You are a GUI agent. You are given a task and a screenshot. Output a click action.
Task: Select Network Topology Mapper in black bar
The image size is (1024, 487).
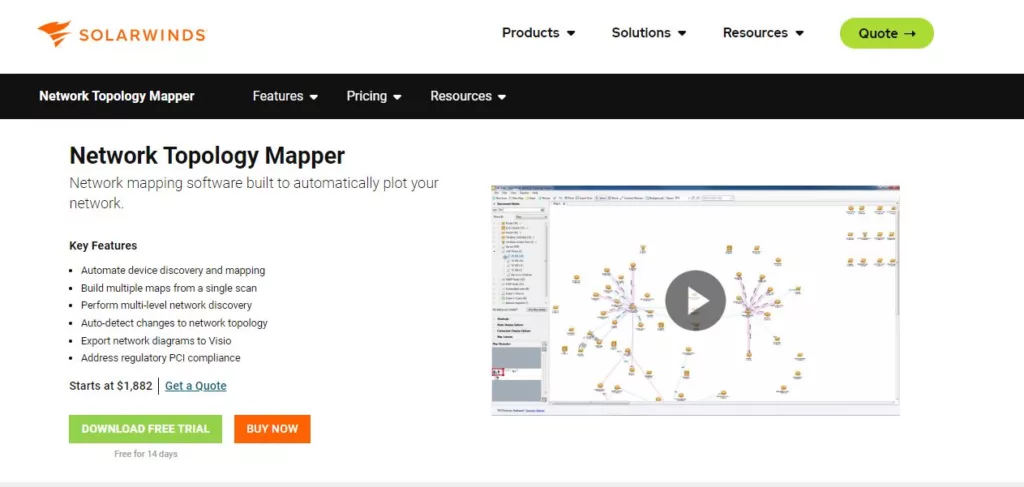[x=117, y=96]
